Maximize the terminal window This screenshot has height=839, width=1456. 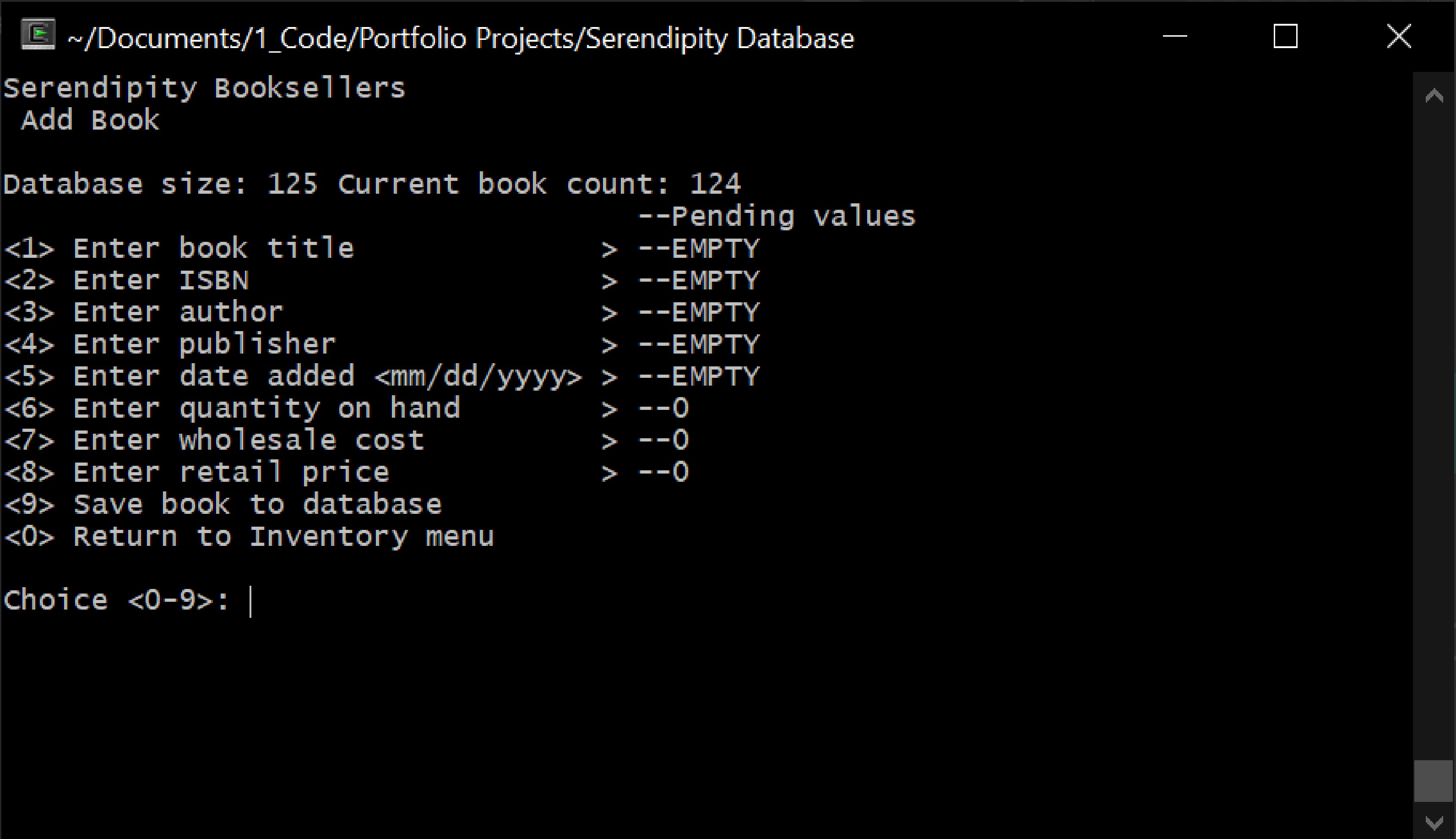(x=1285, y=36)
